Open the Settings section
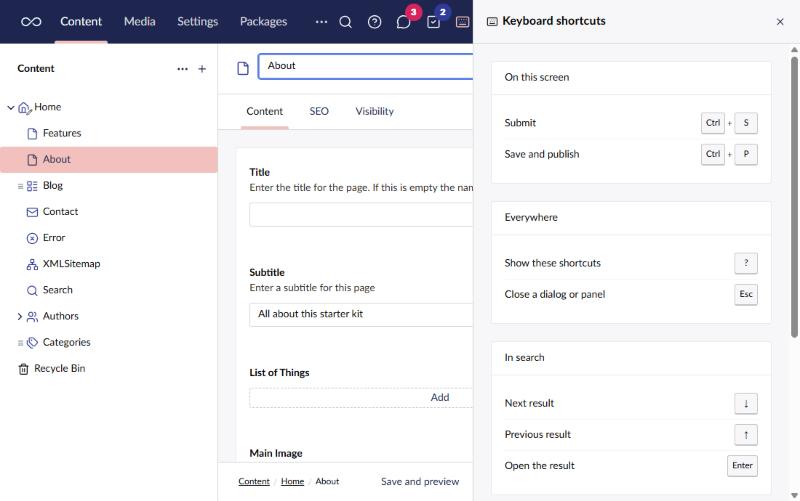The width and height of the screenshot is (800, 501). point(197,21)
